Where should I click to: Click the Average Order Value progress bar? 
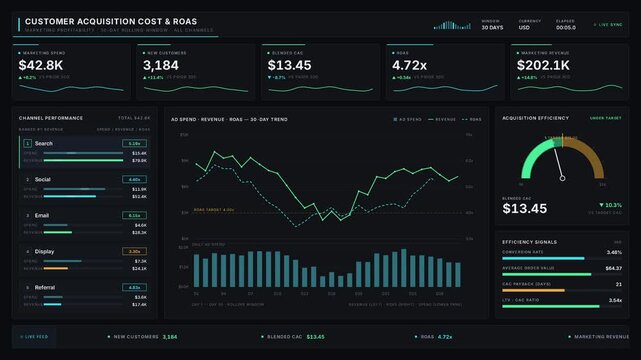pyautogui.click(x=562, y=274)
